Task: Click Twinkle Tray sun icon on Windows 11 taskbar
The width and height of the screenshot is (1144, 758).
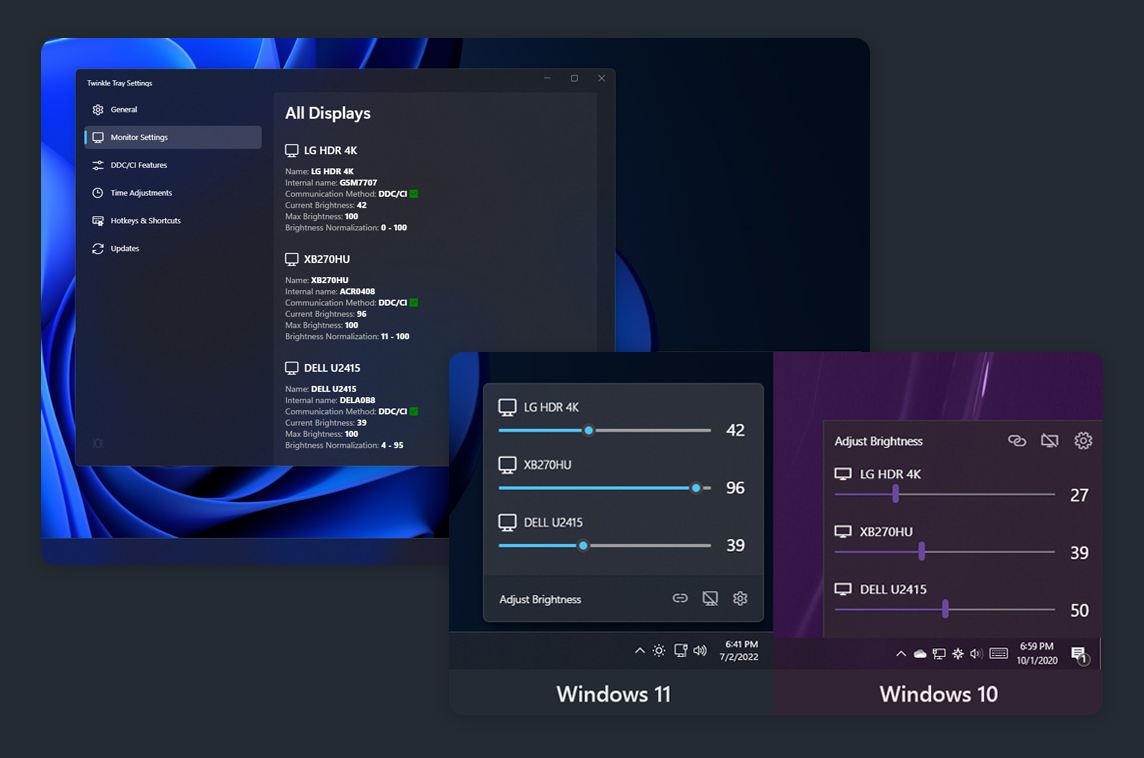Action: pos(659,650)
